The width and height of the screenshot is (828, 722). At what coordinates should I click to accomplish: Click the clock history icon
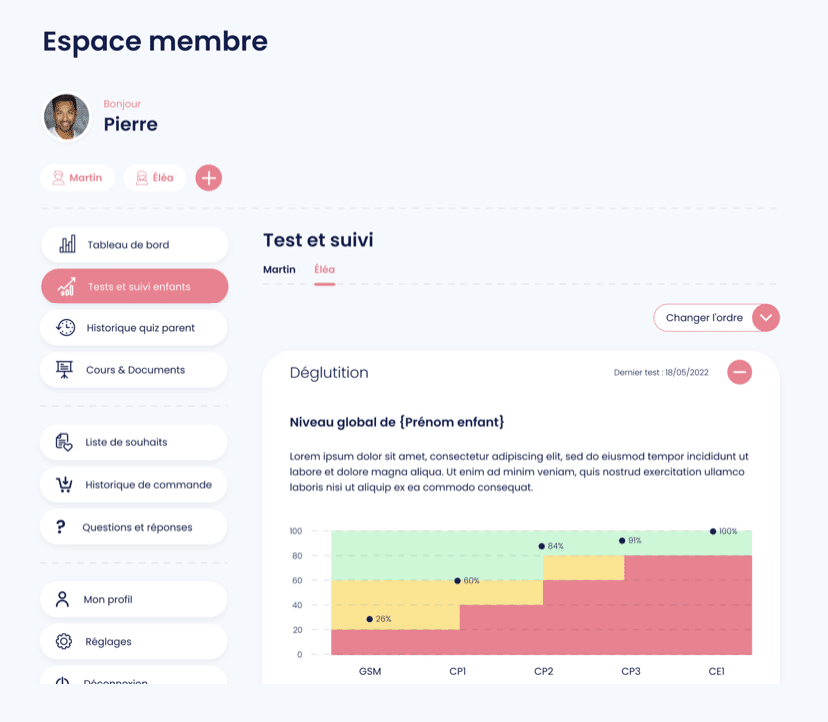tap(65, 327)
